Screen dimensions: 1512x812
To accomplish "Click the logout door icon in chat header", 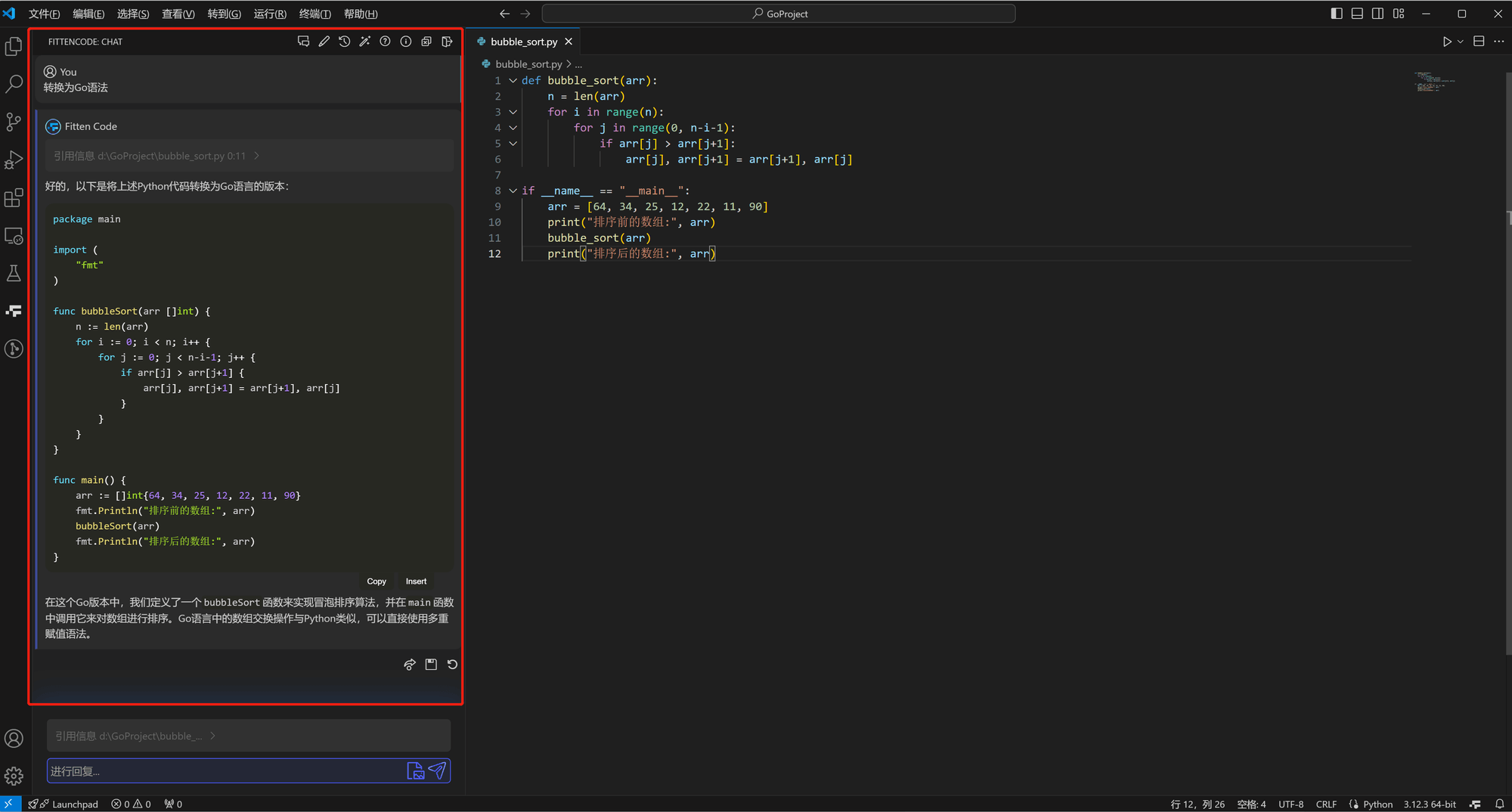I will [x=447, y=42].
